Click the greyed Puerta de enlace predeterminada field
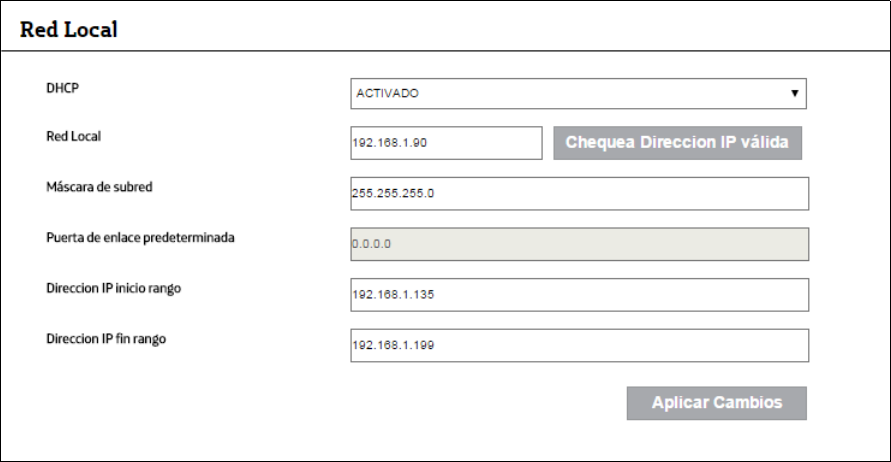The height and width of the screenshot is (462, 891). click(x=578, y=243)
